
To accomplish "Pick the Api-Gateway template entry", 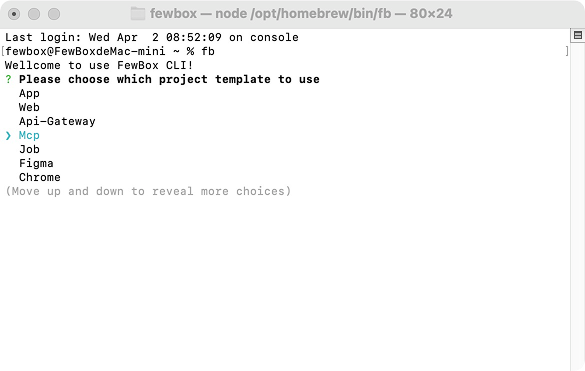I will pos(57,121).
